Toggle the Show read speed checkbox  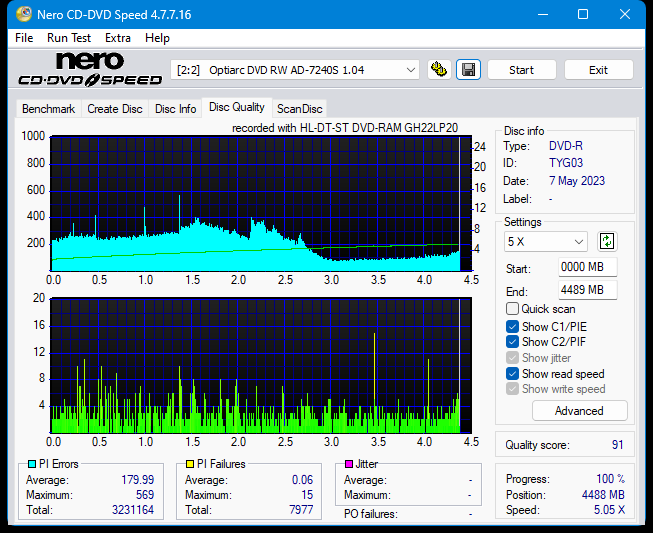[513, 374]
